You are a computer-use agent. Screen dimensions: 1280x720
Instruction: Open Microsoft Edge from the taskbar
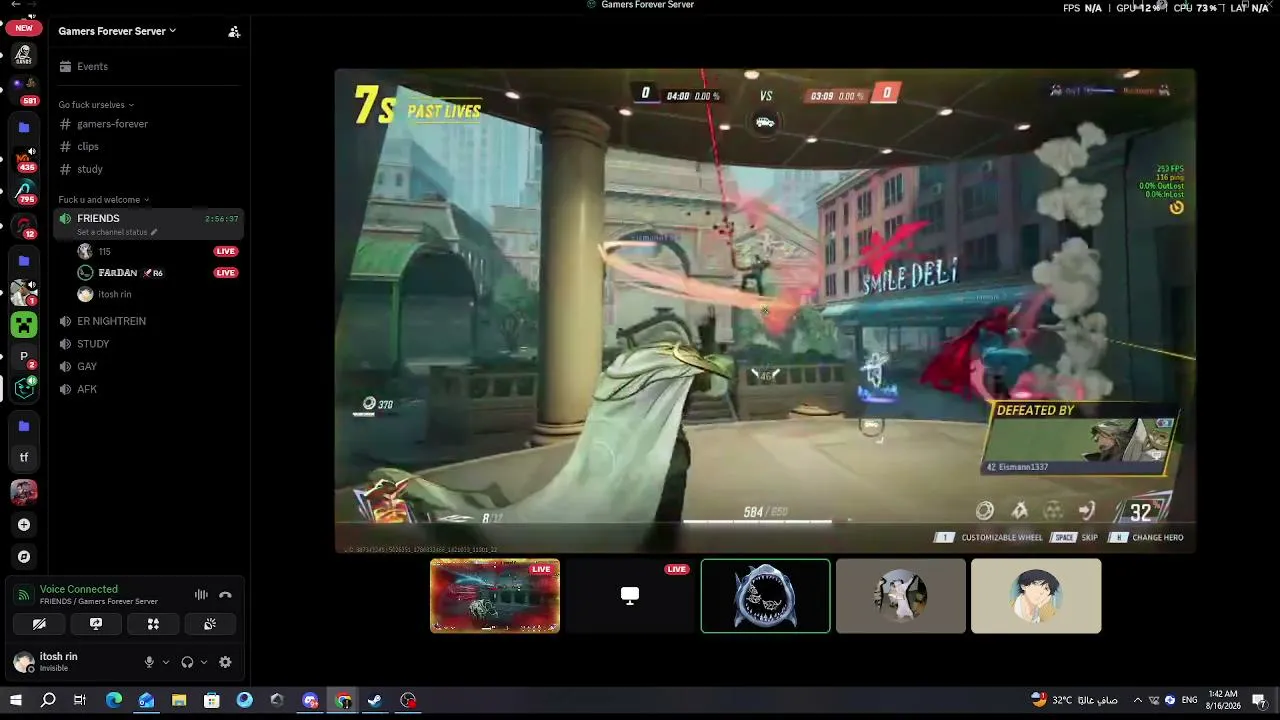114,700
